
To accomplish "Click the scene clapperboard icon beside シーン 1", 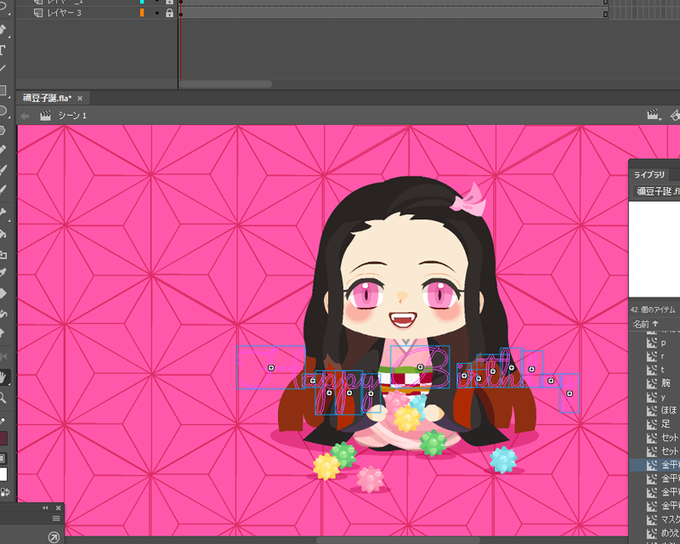I will coord(46,116).
